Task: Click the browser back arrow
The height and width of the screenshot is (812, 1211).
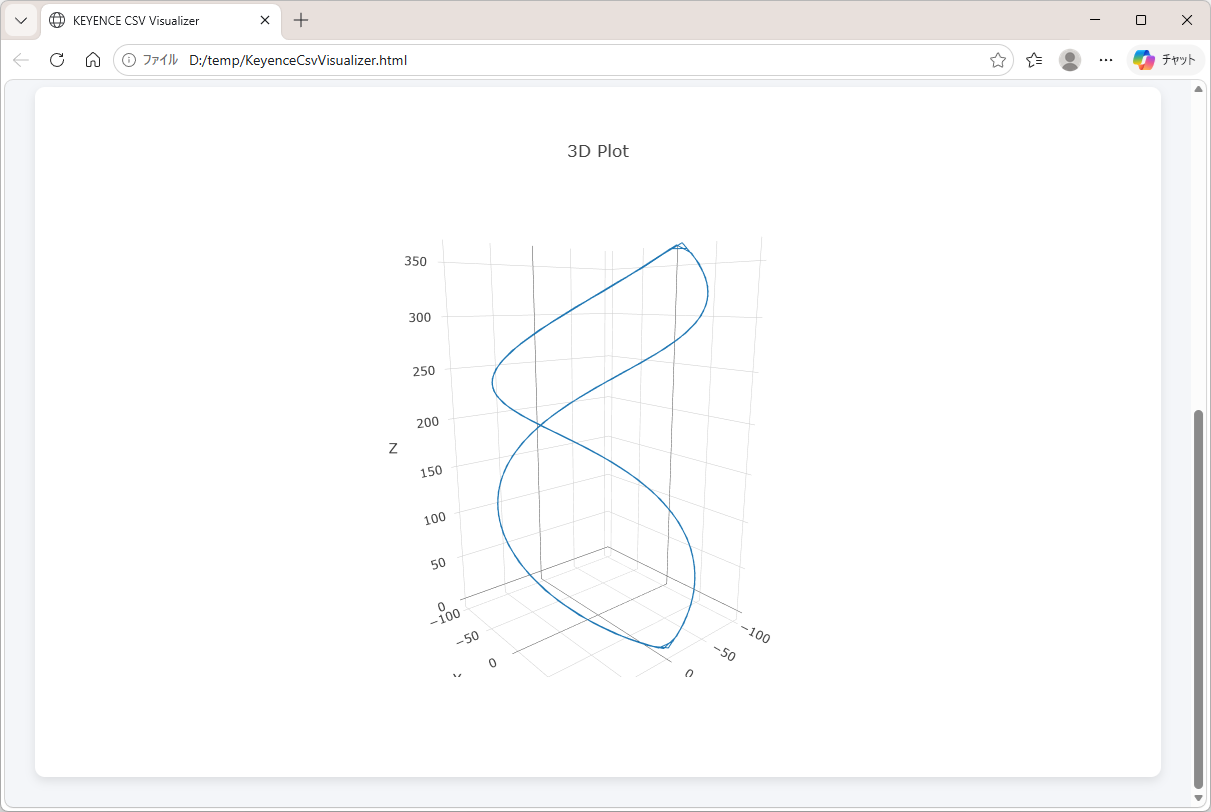Action: point(21,60)
